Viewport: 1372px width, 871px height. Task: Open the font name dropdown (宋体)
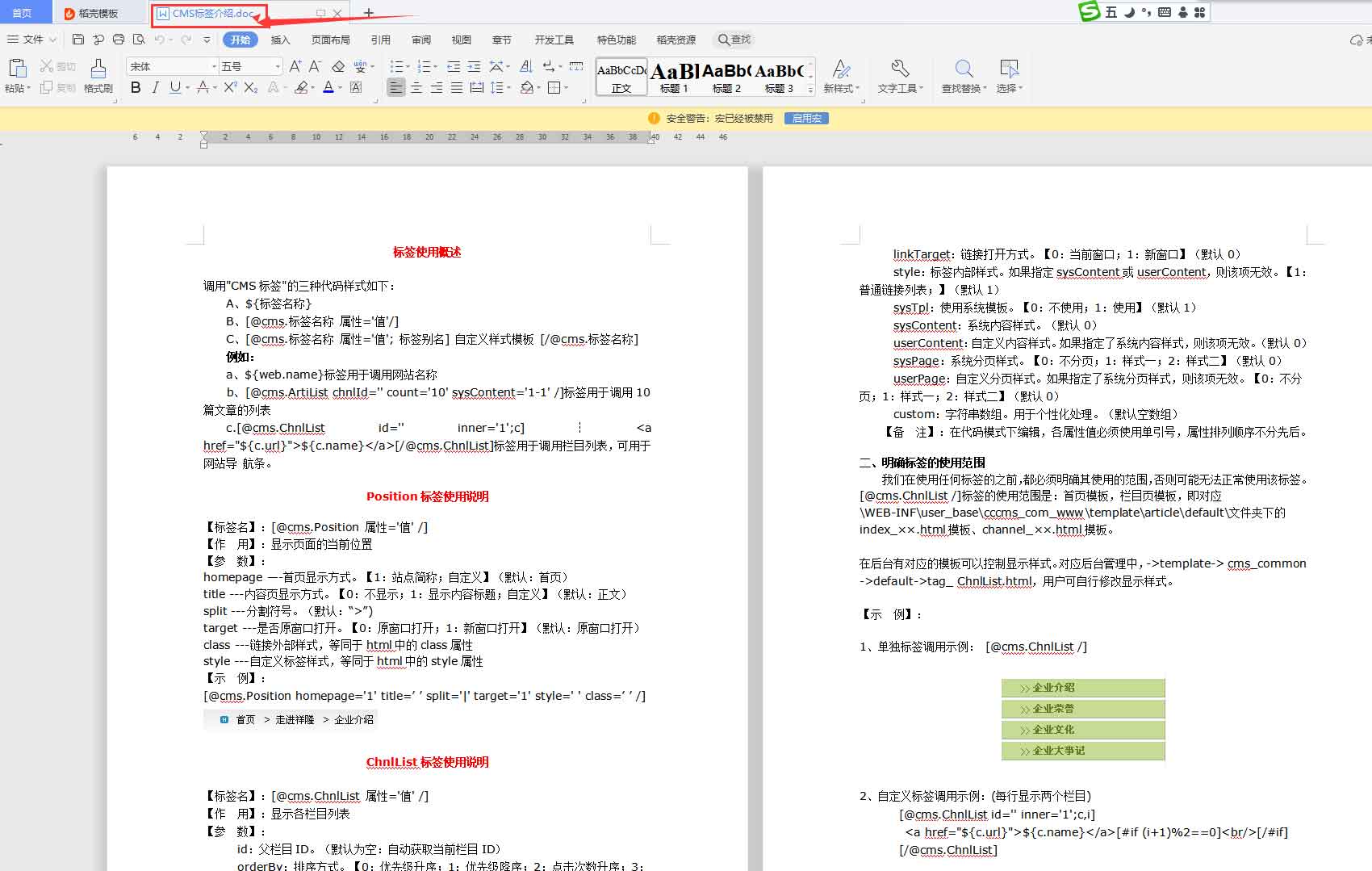coord(214,66)
